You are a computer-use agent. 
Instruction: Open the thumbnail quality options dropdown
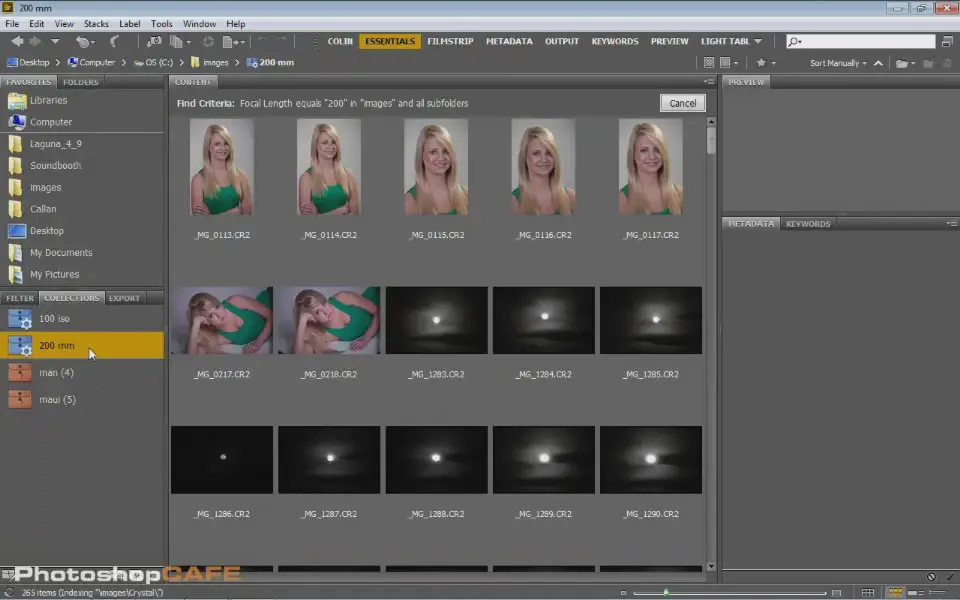click(x=729, y=62)
